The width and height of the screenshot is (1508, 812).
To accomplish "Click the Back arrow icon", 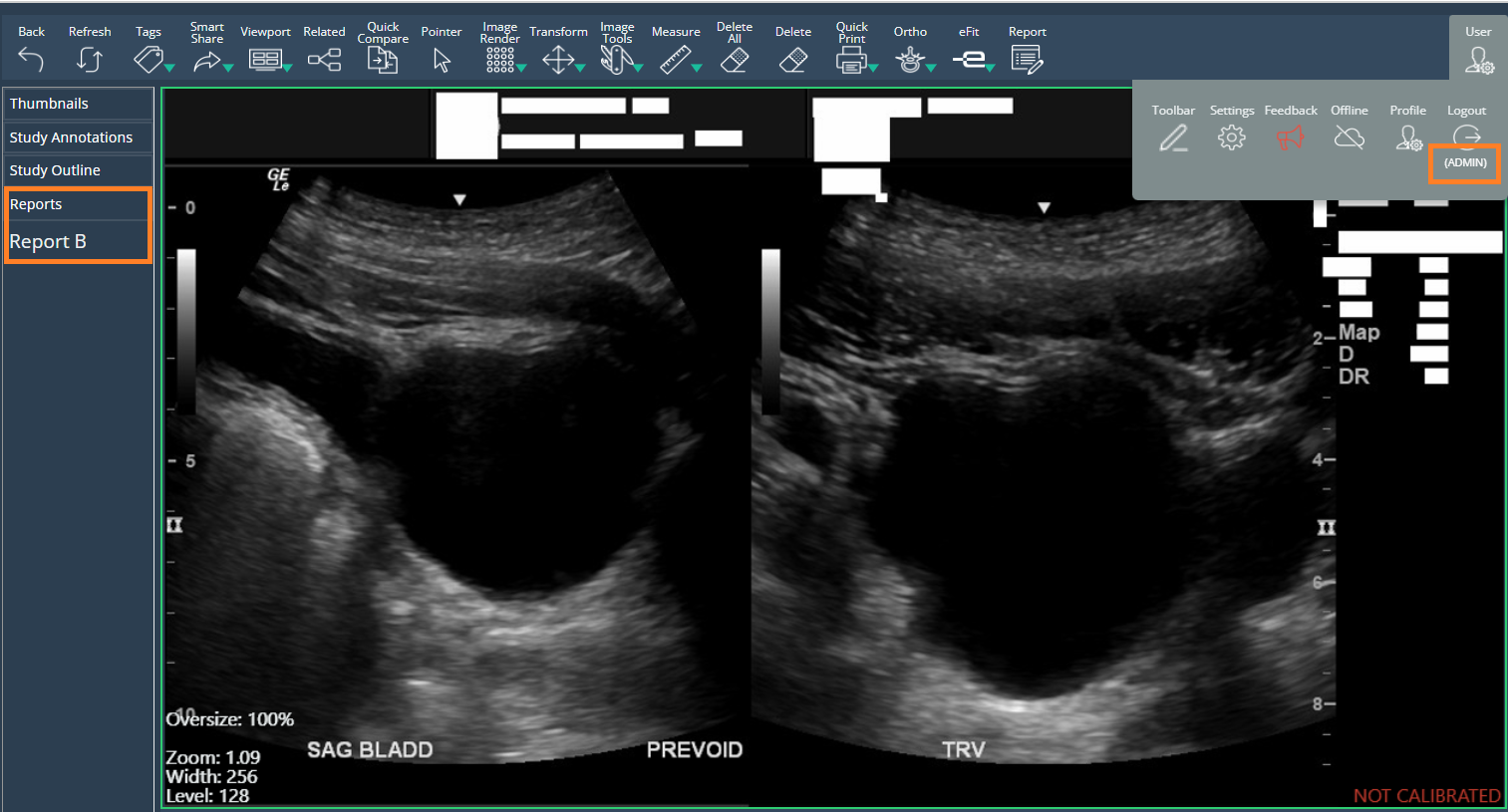I will tap(31, 60).
